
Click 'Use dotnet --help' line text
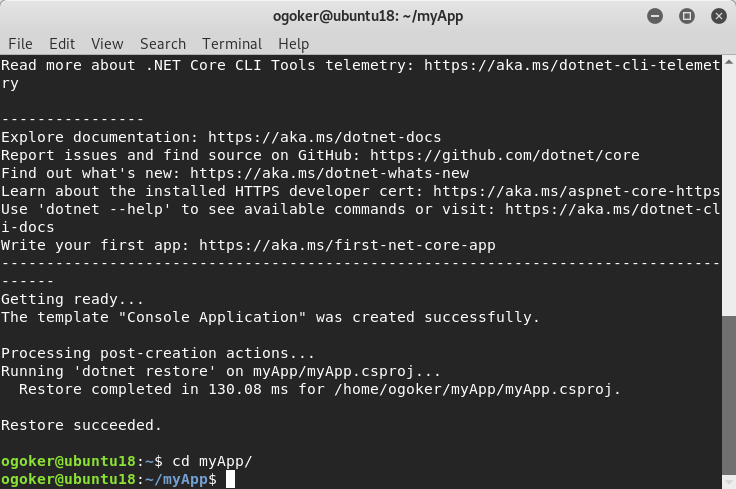(x=360, y=209)
